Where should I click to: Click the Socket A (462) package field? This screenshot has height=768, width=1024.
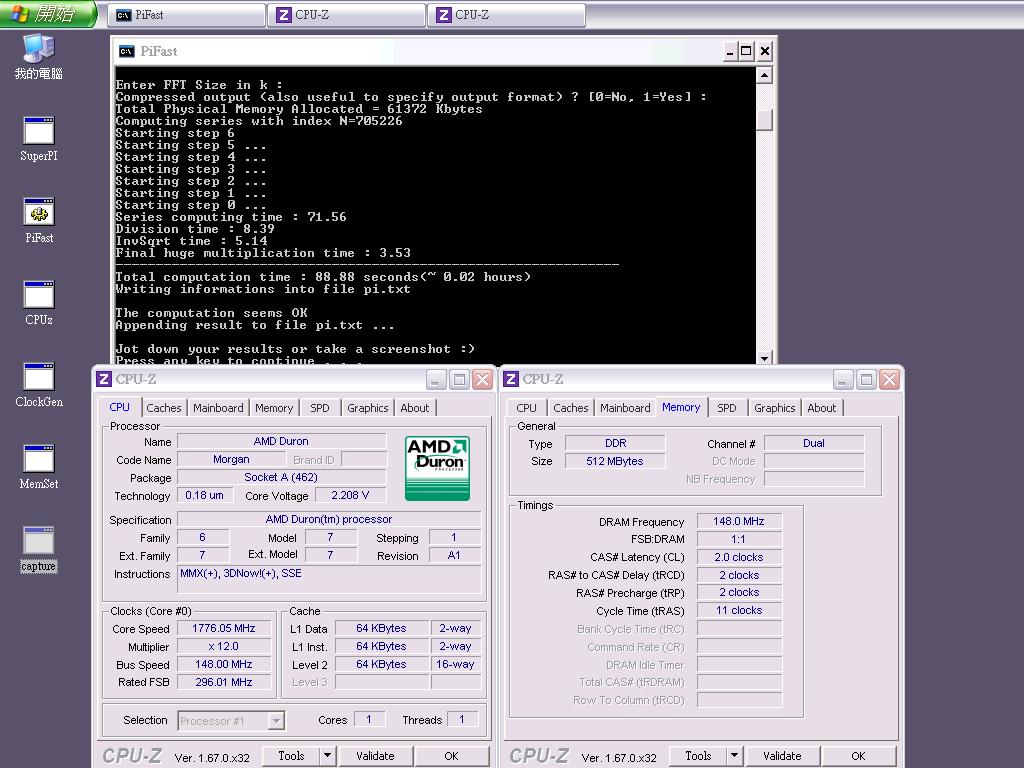tap(281, 477)
